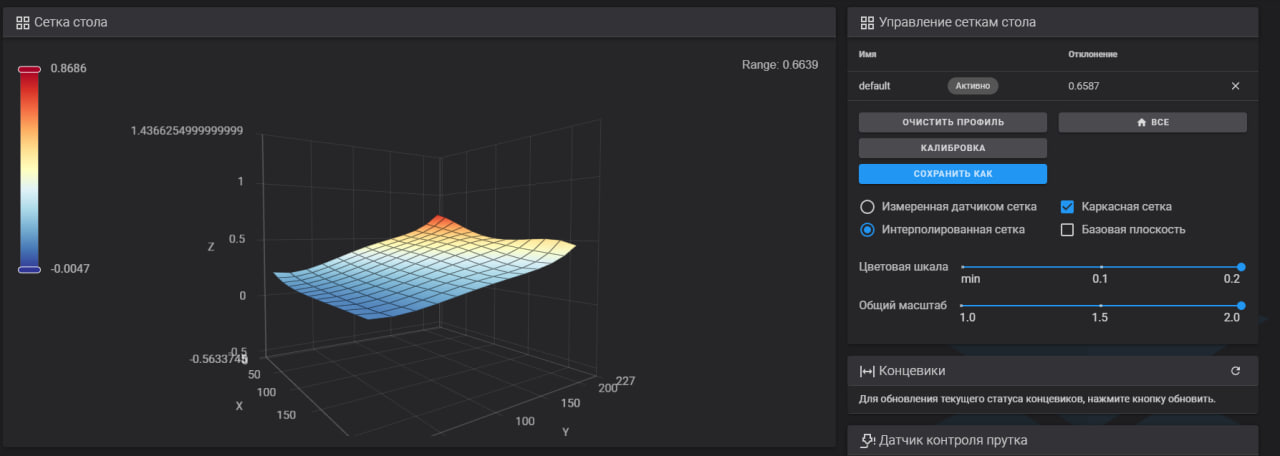Screen dimensions: 1280x456
Task: Enable the Базовая плоскость checkbox
Action: pos(1067,230)
